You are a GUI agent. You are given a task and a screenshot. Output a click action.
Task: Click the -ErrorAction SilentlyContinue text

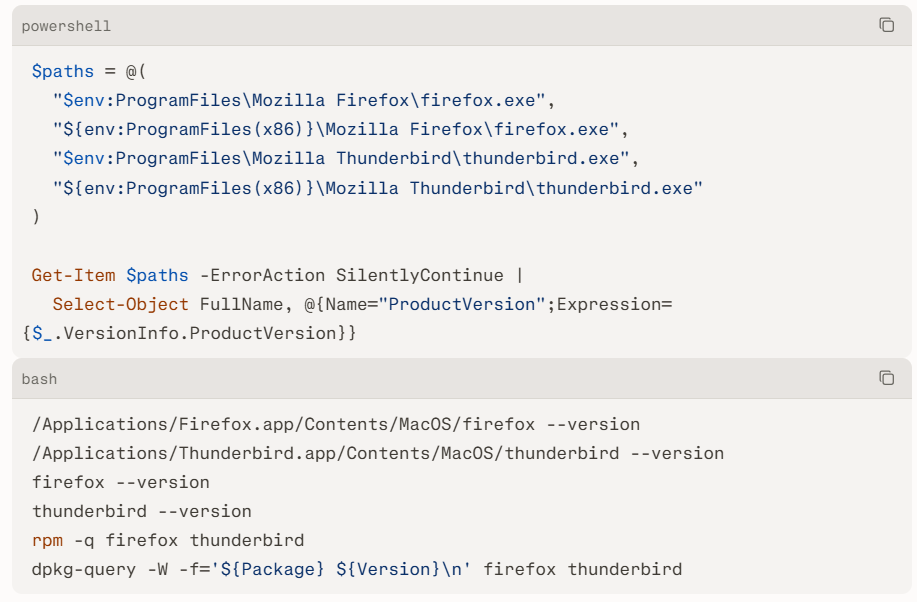point(351,276)
